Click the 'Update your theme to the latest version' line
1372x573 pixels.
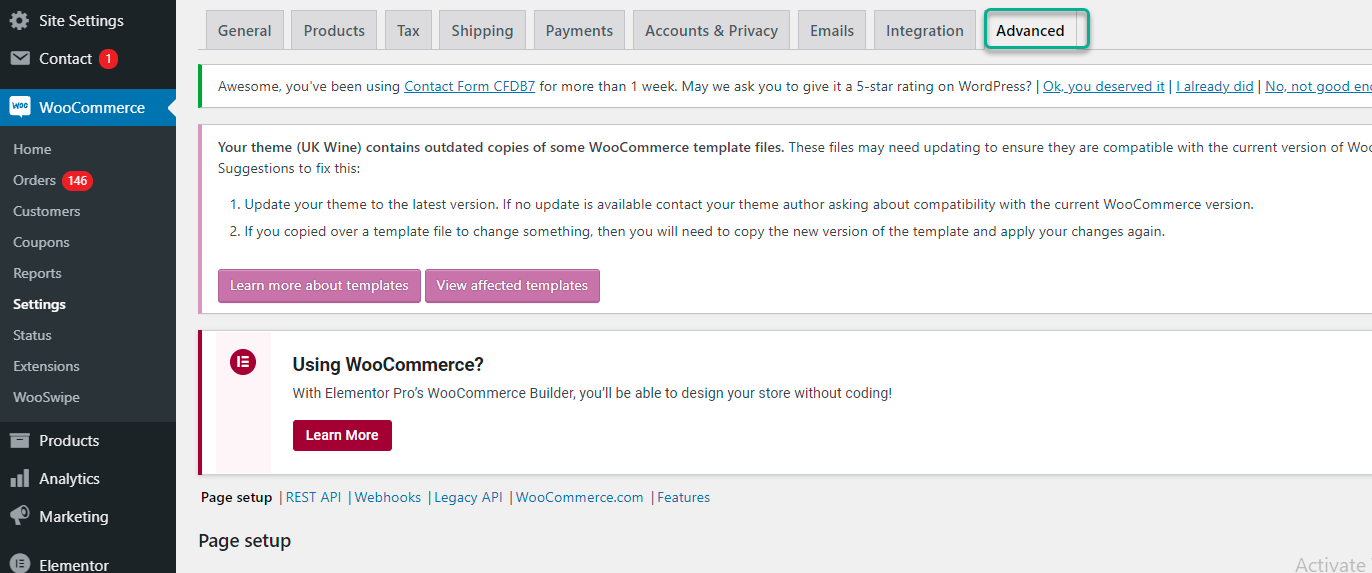[x=748, y=204]
